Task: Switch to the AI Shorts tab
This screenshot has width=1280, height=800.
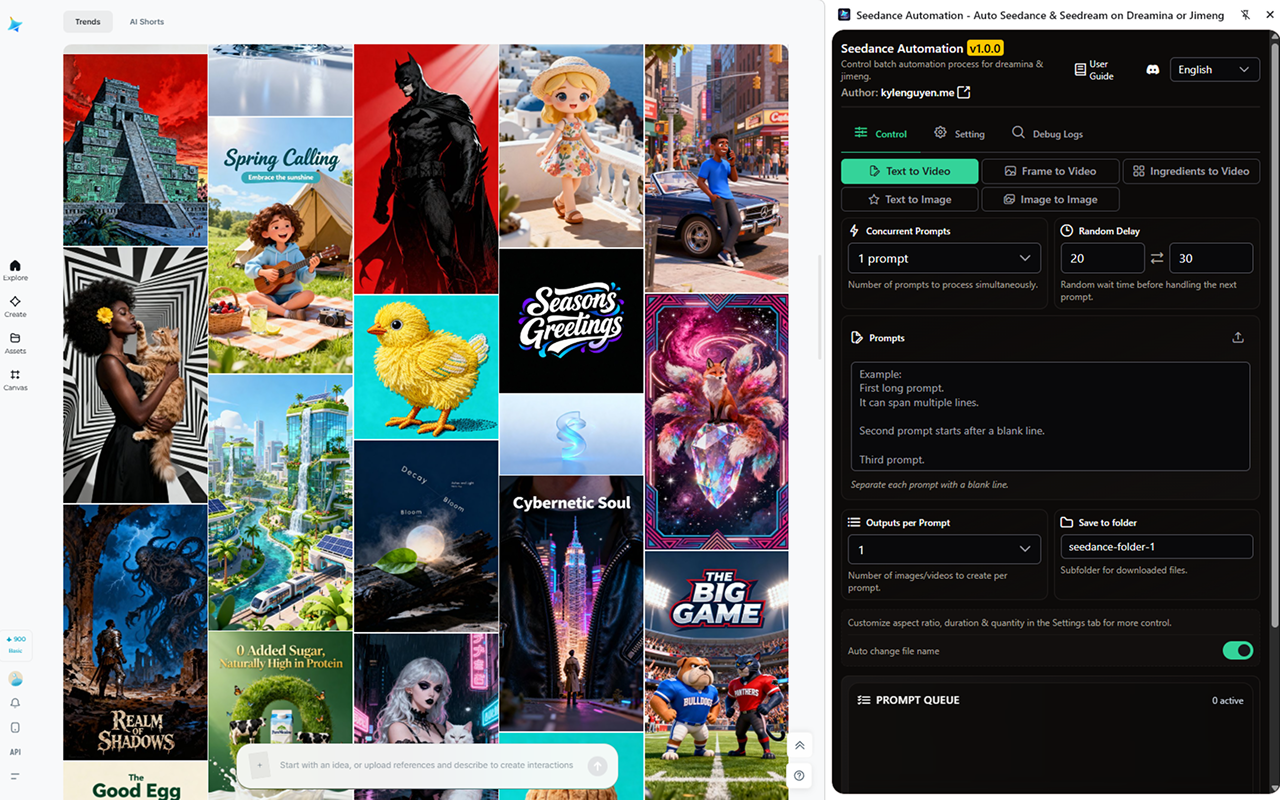Action: [x=147, y=21]
